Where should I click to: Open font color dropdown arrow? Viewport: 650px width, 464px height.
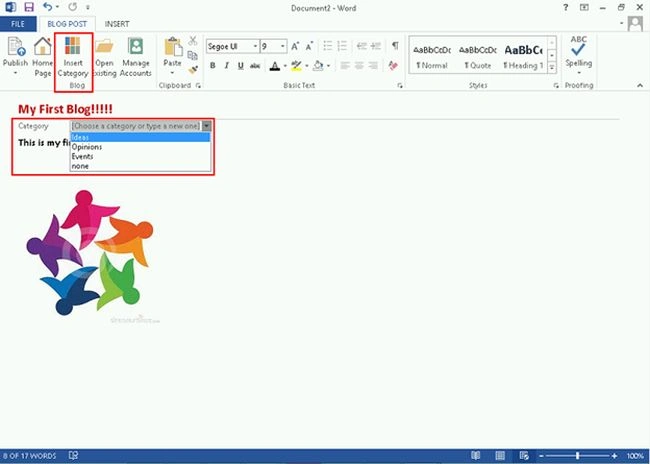coord(285,66)
